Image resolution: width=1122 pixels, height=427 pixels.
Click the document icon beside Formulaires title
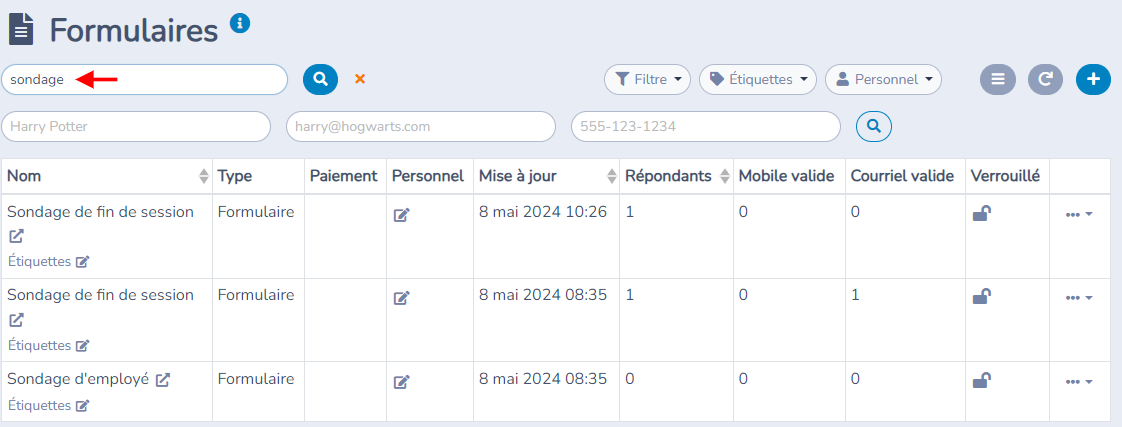point(21,31)
